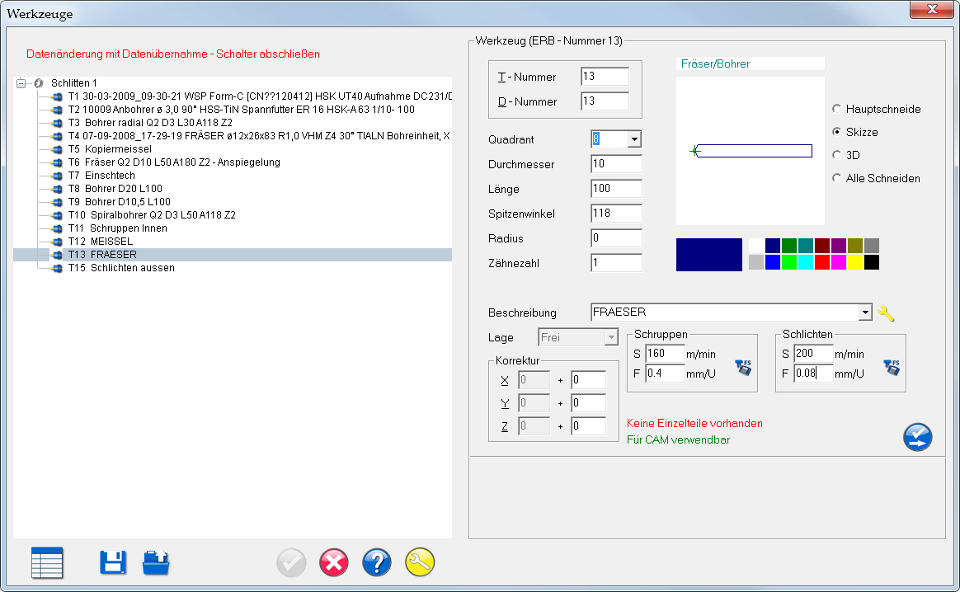Click the Zähnezahl input field
The height and width of the screenshot is (592, 960).
click(x=617, y=263)
